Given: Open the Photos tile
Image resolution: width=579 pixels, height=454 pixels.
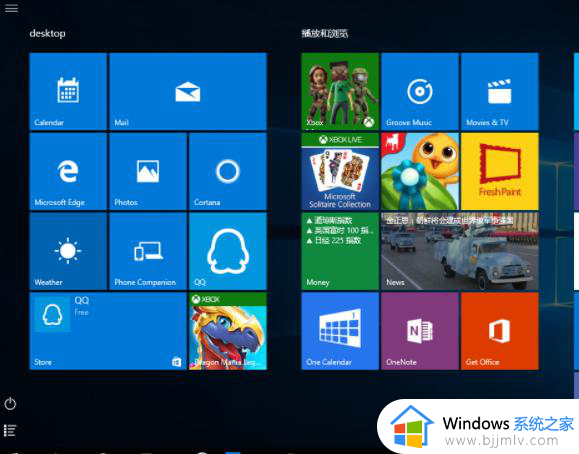Looking at the screenshot, I should pos(148,171).
